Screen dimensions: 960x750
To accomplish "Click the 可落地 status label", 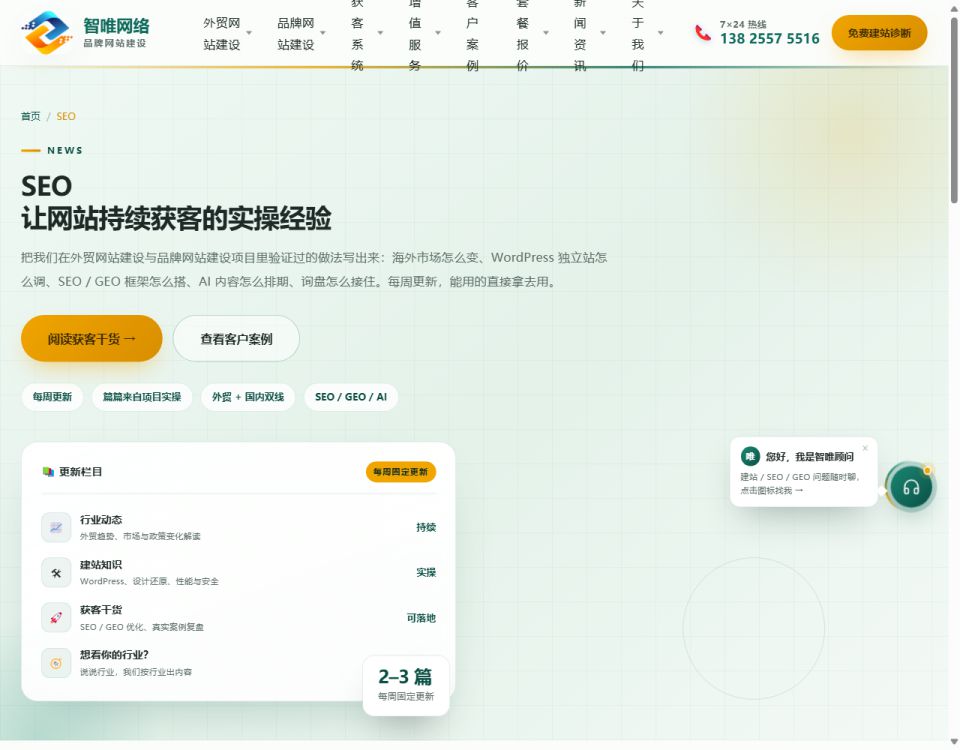I will coord(421,618).
